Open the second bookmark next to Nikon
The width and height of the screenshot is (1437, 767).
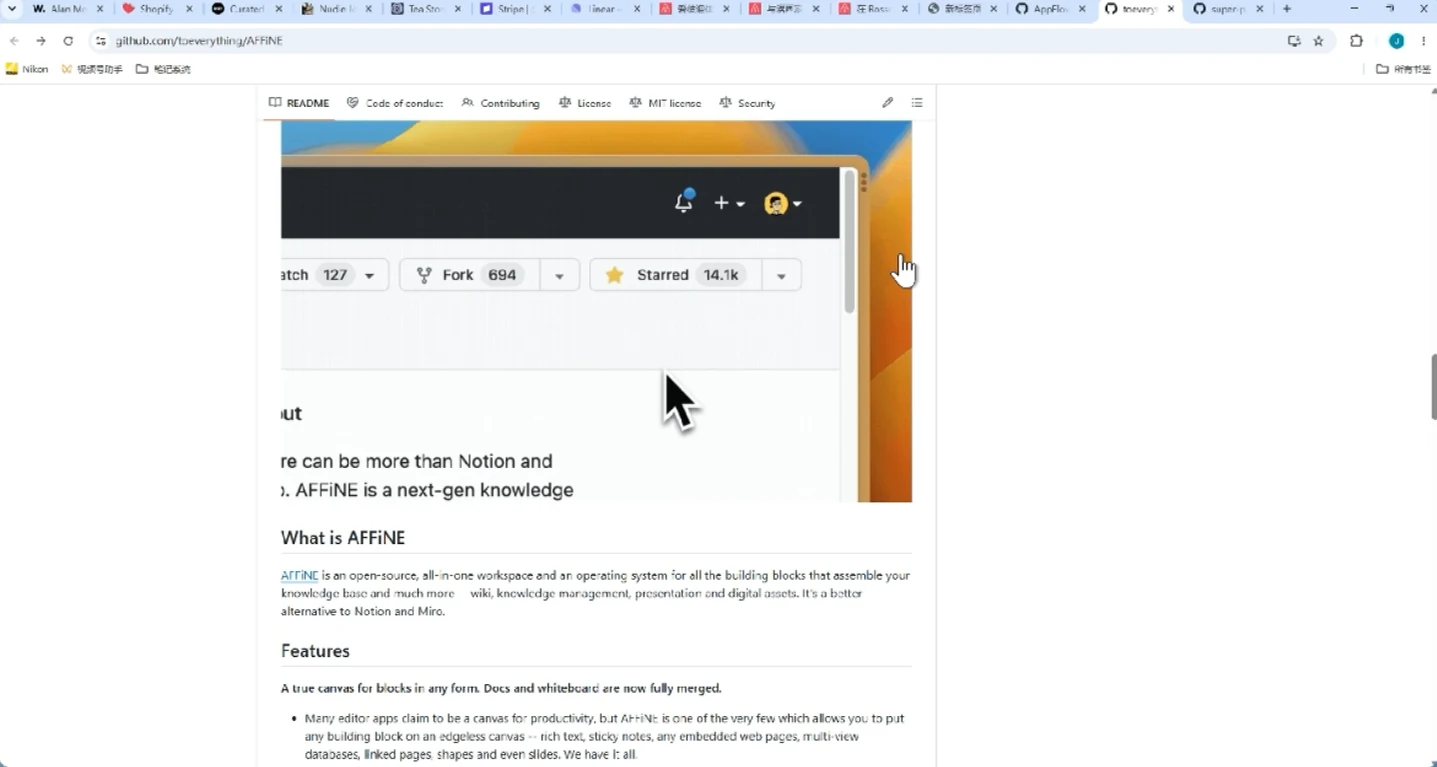(x=92, y=69)
